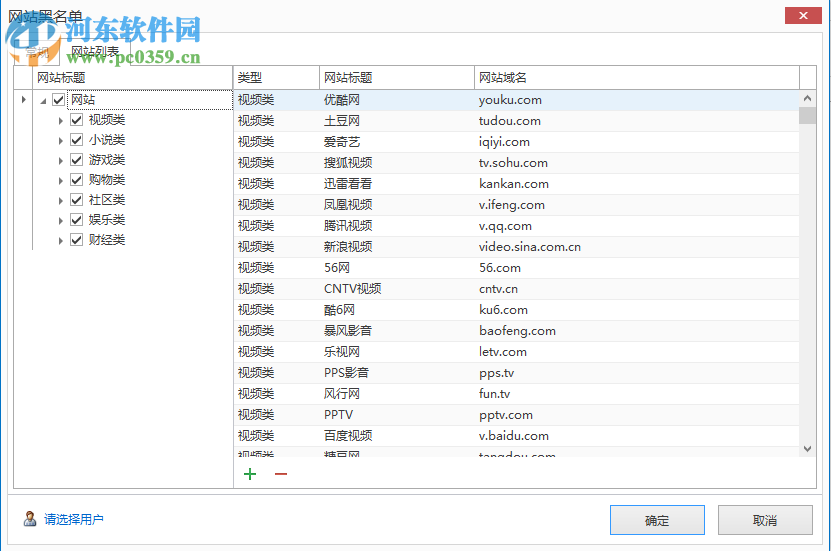The height and width of the screenshot is (551, 831).
Task: Click the green plus add website icon
Action: 250,474
